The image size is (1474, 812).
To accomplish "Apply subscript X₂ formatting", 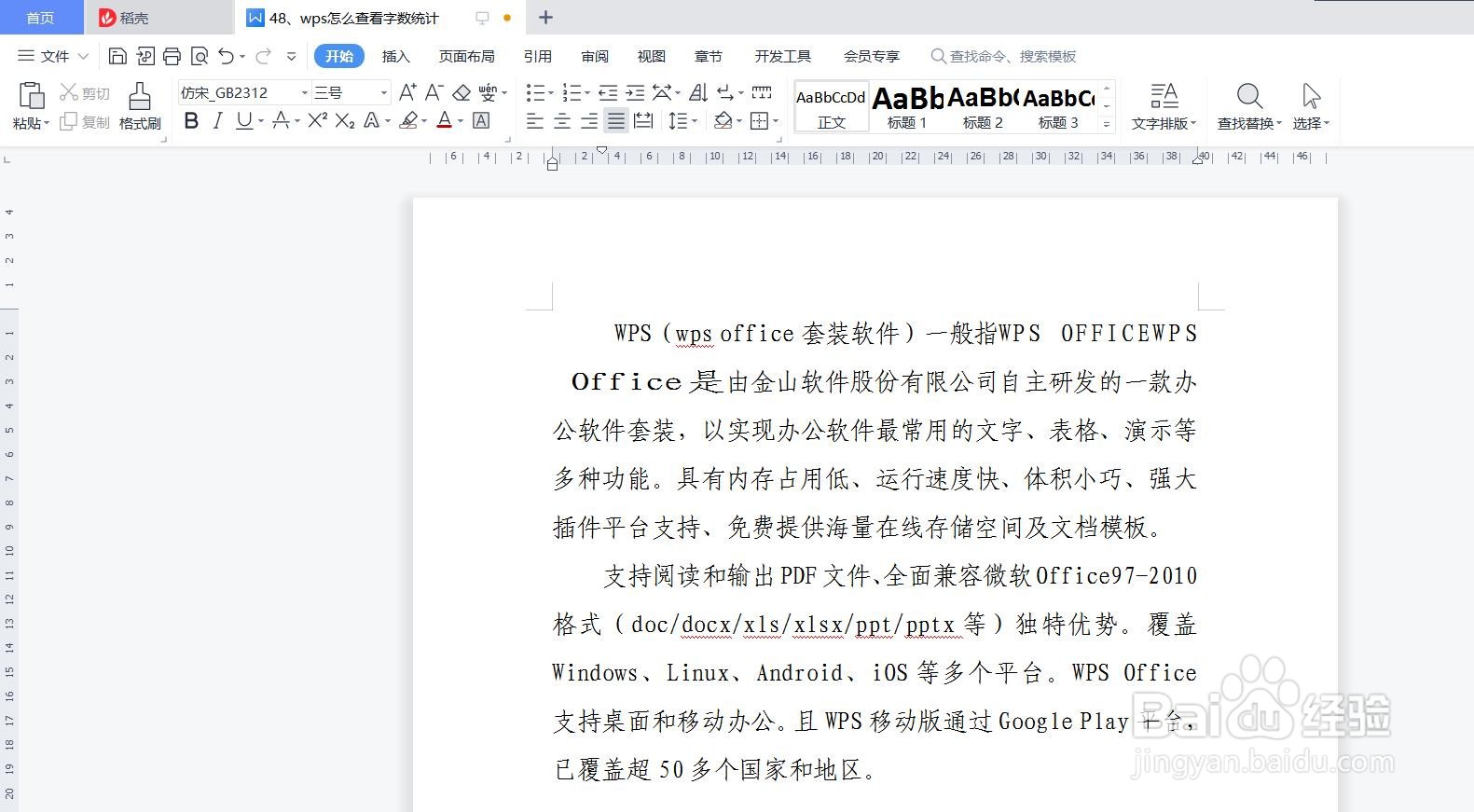I will [345, 120].
